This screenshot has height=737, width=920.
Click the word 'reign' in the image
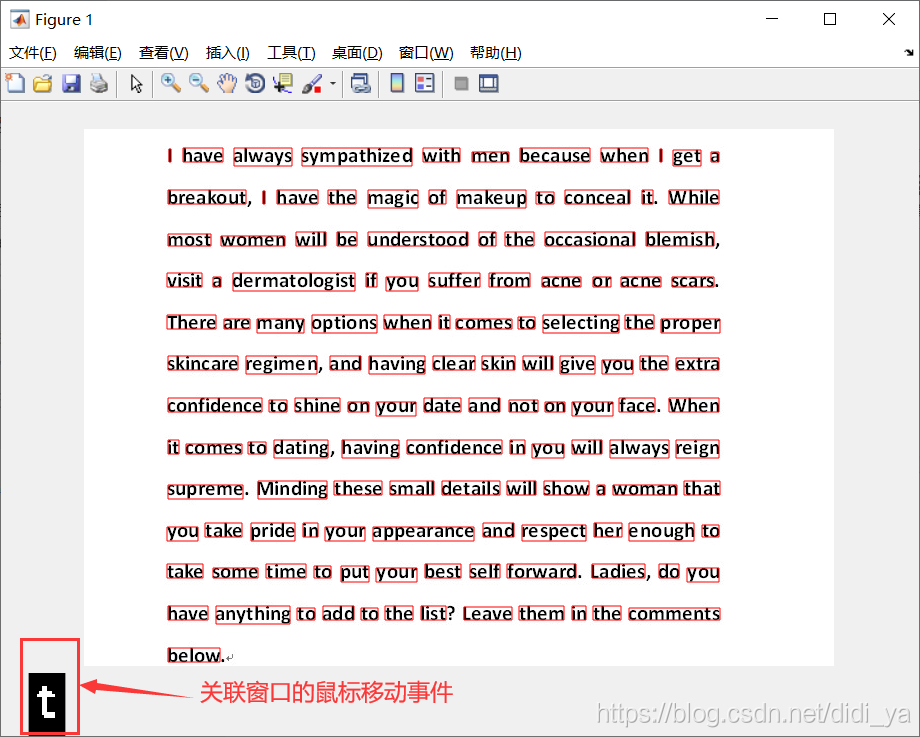tap(698, 448)
